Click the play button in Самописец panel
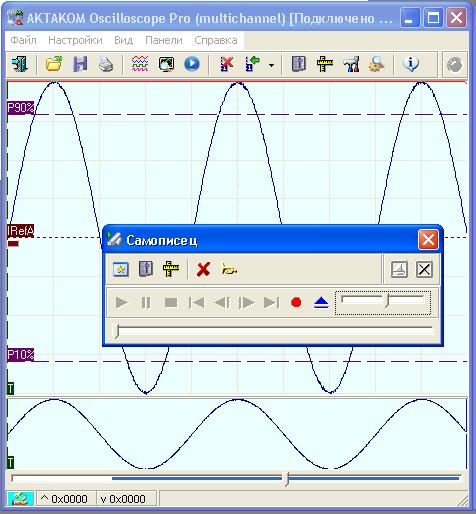This screenshot has width=476, height=514. pos(121,303)
